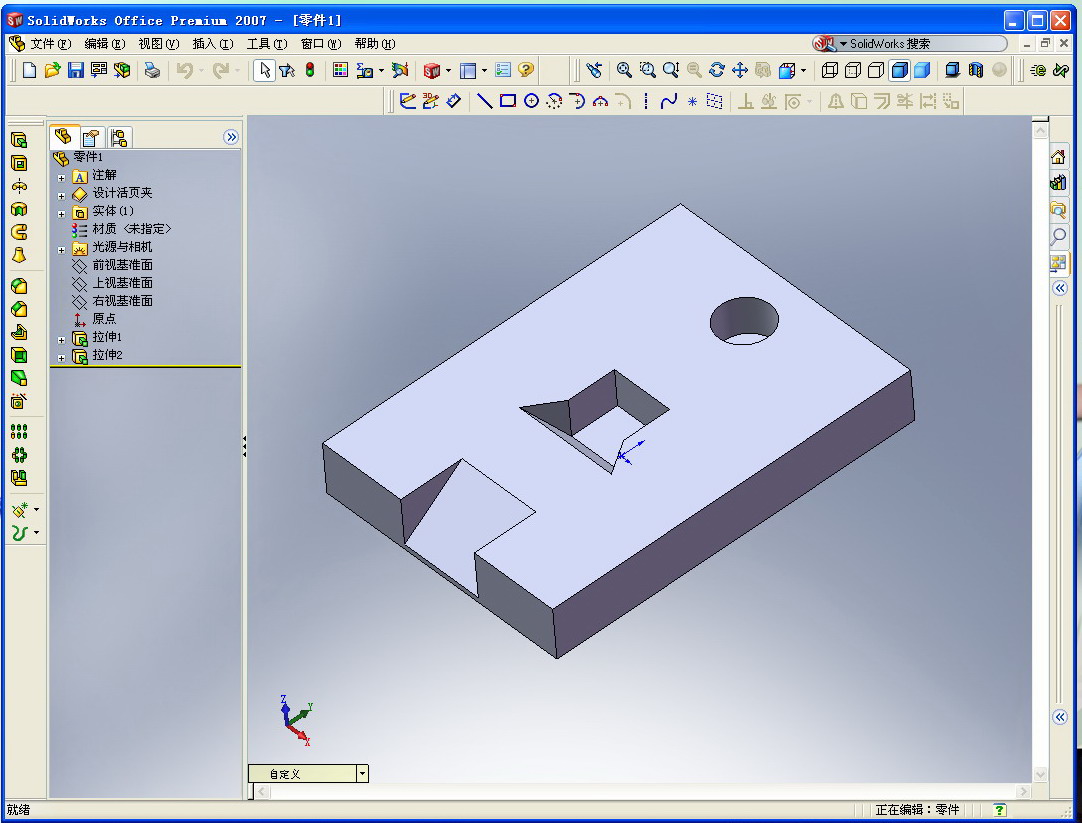Switch to the ConfigurationManager tab
The height and width of the screenshot is (823, 1082).
(119, 137)
